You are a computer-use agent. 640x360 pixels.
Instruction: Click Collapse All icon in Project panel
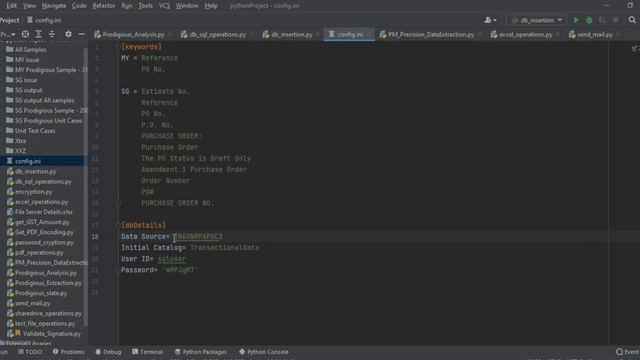51,34
